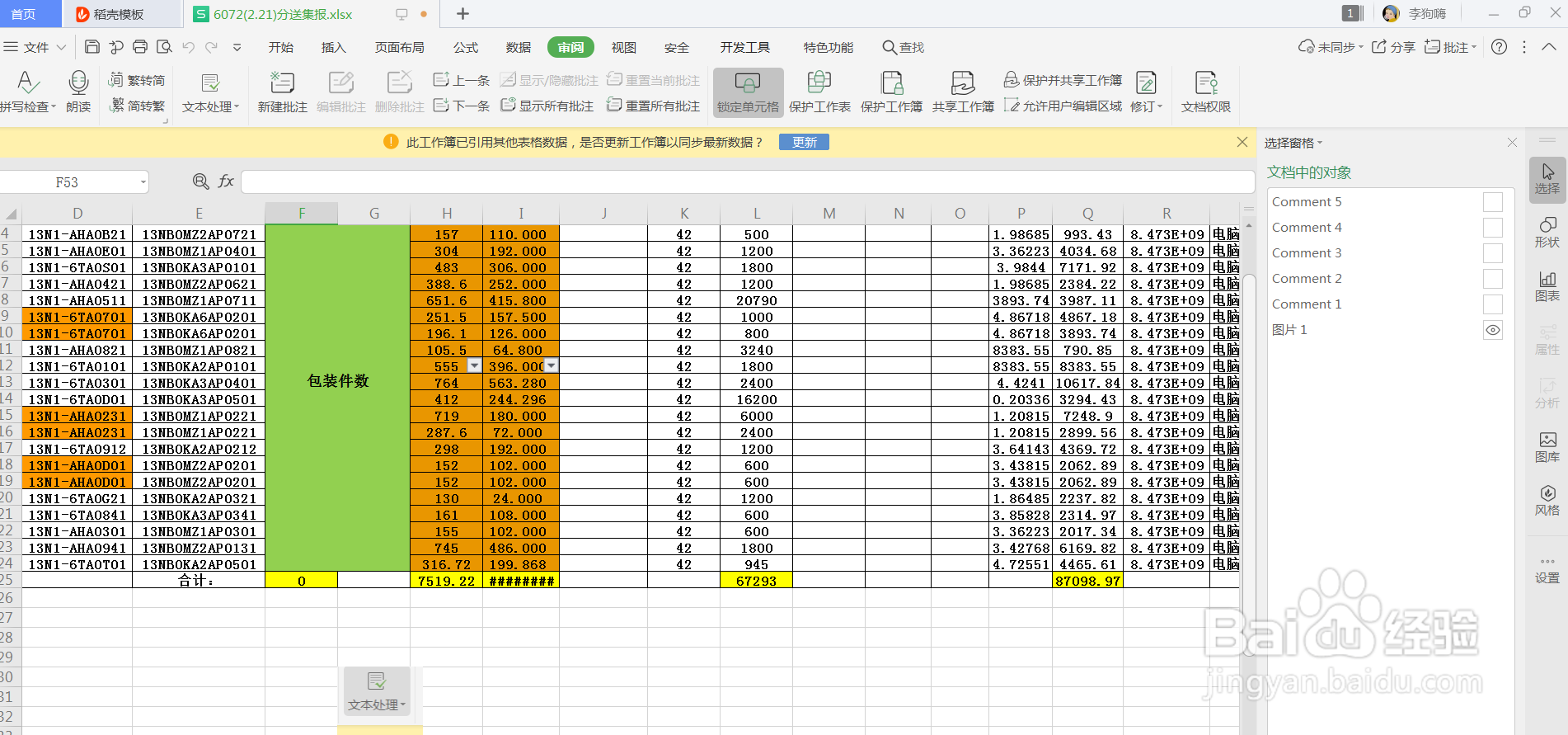Open the 图库 gallery sidebar icon
The height and width of the screenshot is (735, 1568).
coord(1547,447)
